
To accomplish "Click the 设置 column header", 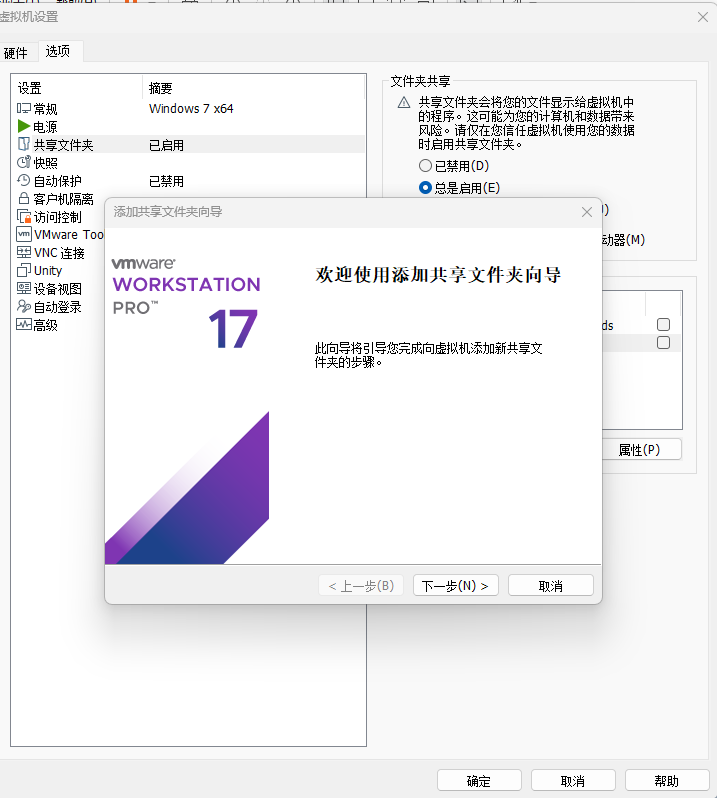I will point(77,88).
